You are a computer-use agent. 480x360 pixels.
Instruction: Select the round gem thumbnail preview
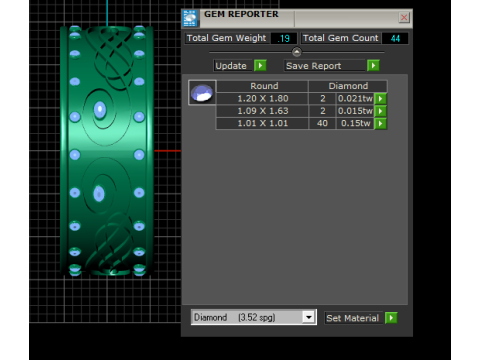pos(202,93)
